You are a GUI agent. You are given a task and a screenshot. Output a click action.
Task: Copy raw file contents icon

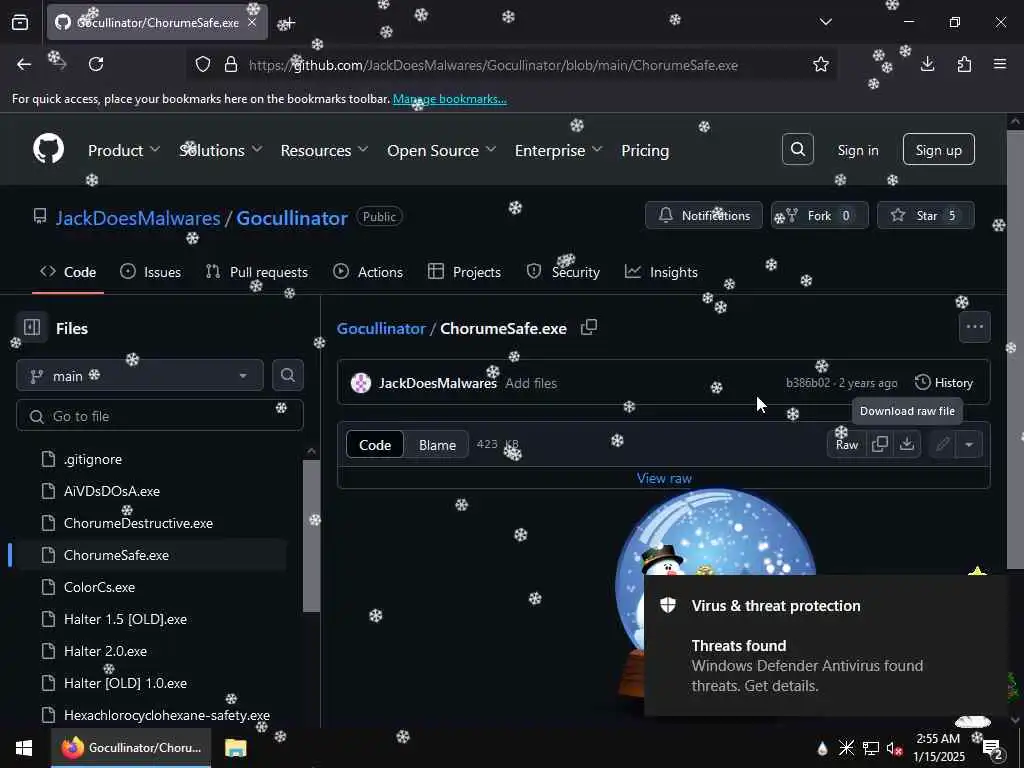point(880,444)
